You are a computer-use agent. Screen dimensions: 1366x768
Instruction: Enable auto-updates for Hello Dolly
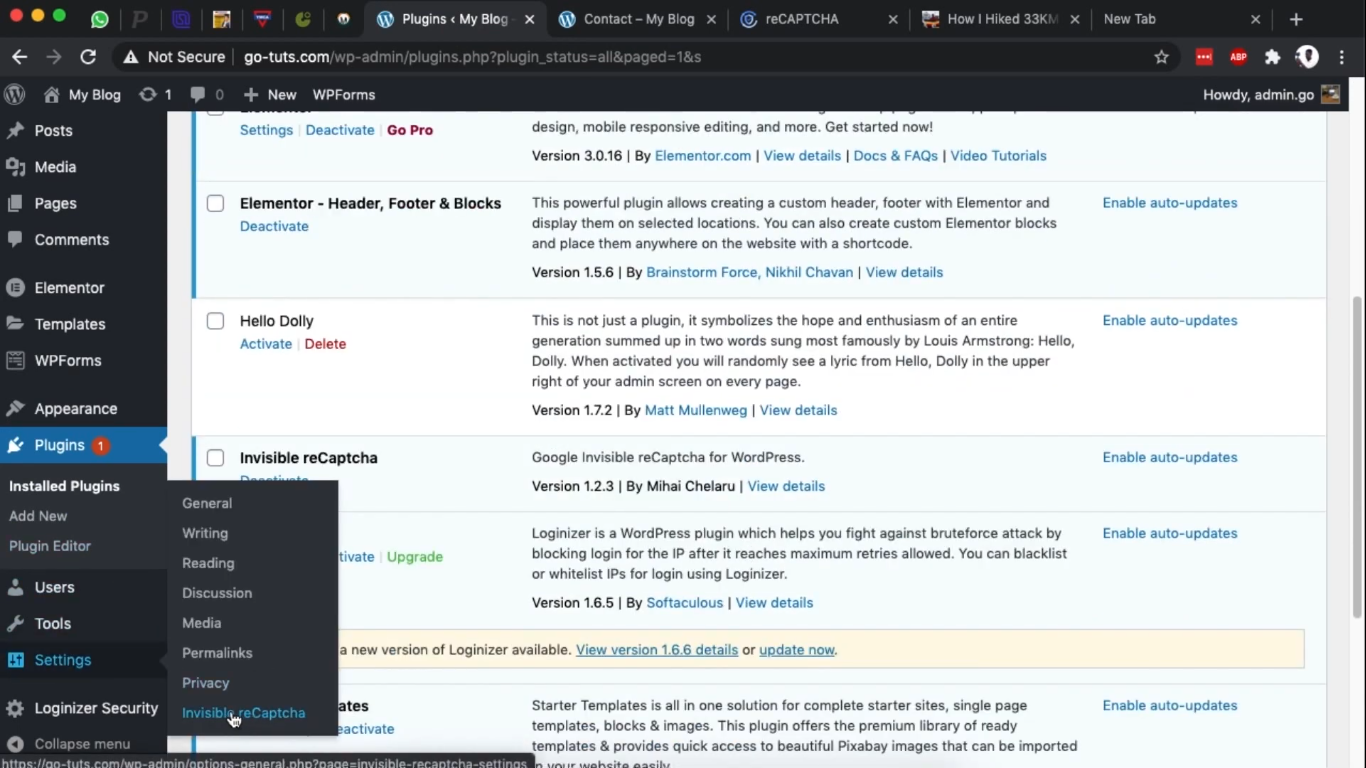point(1170,321)
